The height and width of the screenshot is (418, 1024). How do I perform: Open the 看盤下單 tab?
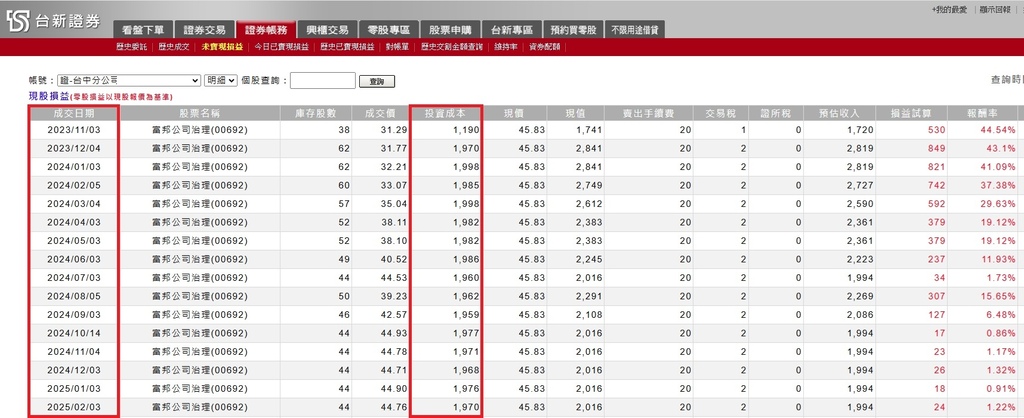pos(143,29)
